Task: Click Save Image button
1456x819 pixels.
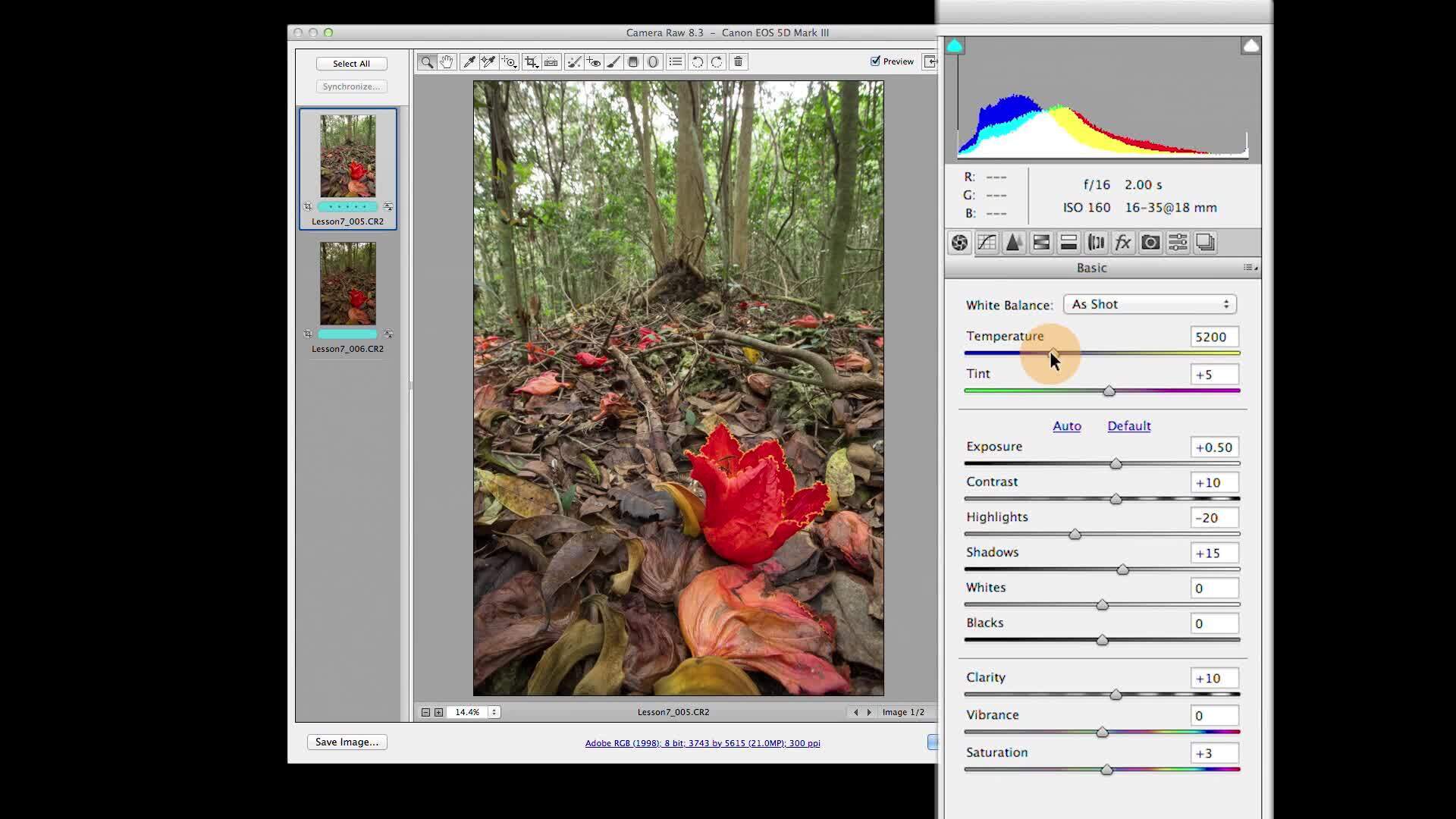Action: pos(347,742)
